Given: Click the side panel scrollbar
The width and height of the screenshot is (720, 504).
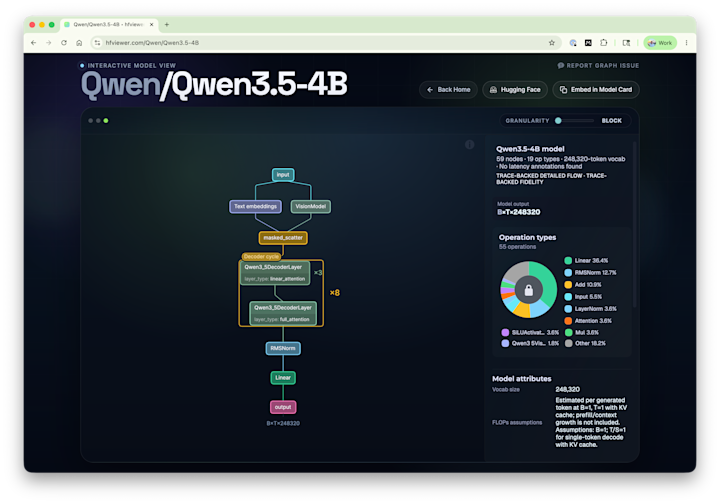Looking at the screenshot, I should pyautogui.click(x=635, y=224).
